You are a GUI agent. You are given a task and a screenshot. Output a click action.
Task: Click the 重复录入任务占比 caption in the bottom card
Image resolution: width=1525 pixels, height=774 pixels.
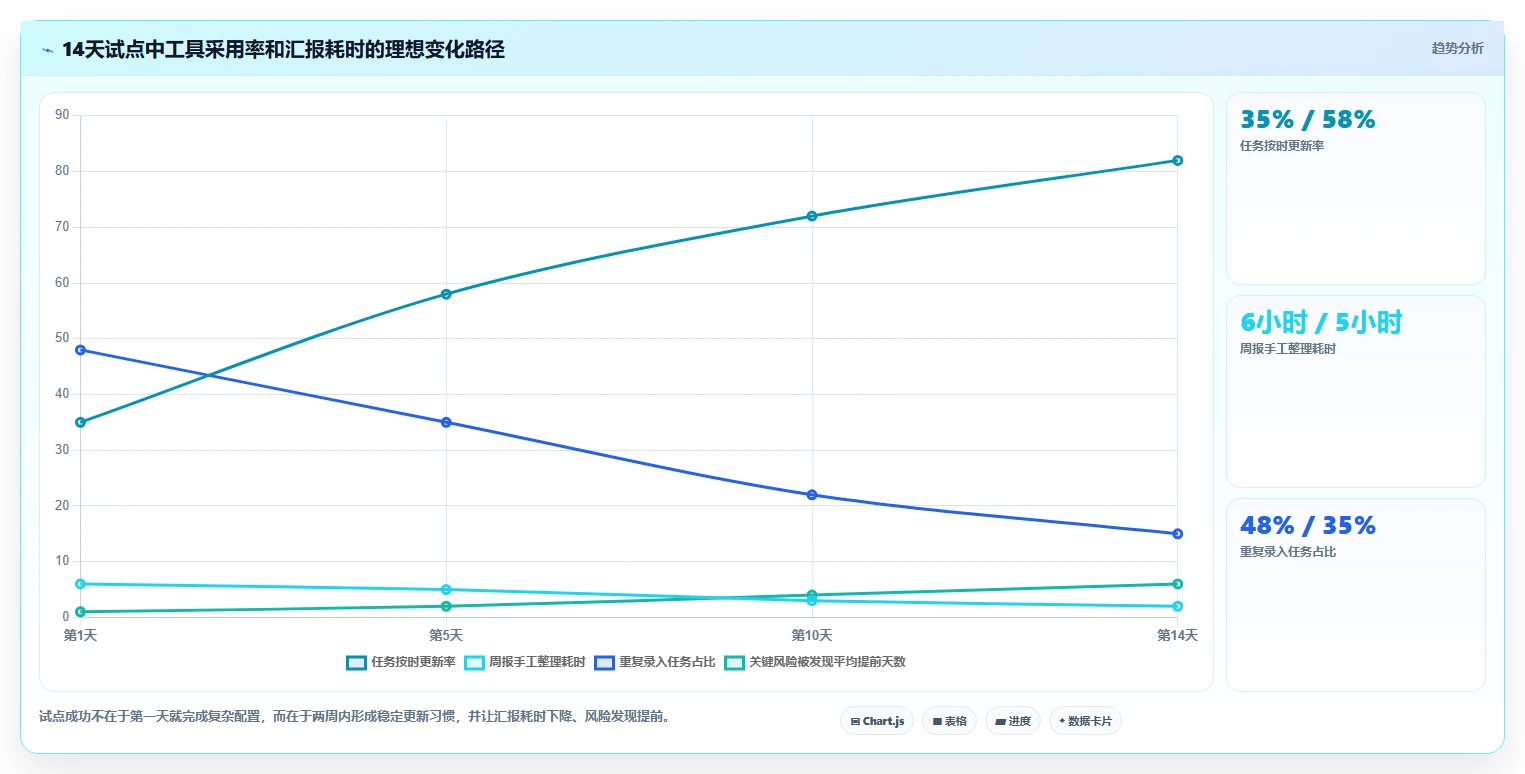(1288, 552)
